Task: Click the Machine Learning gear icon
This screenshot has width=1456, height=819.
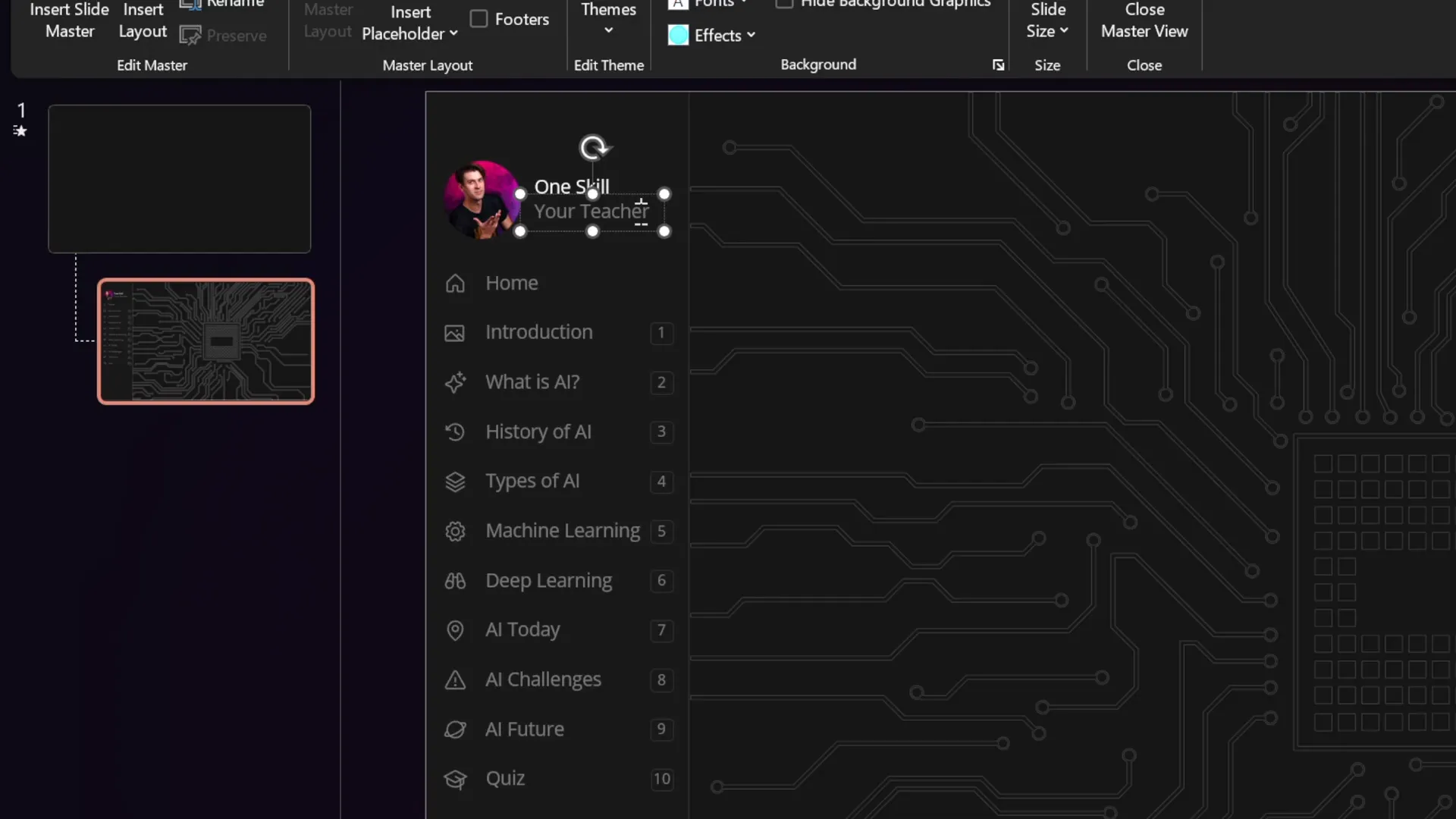Action: point(455,532)
